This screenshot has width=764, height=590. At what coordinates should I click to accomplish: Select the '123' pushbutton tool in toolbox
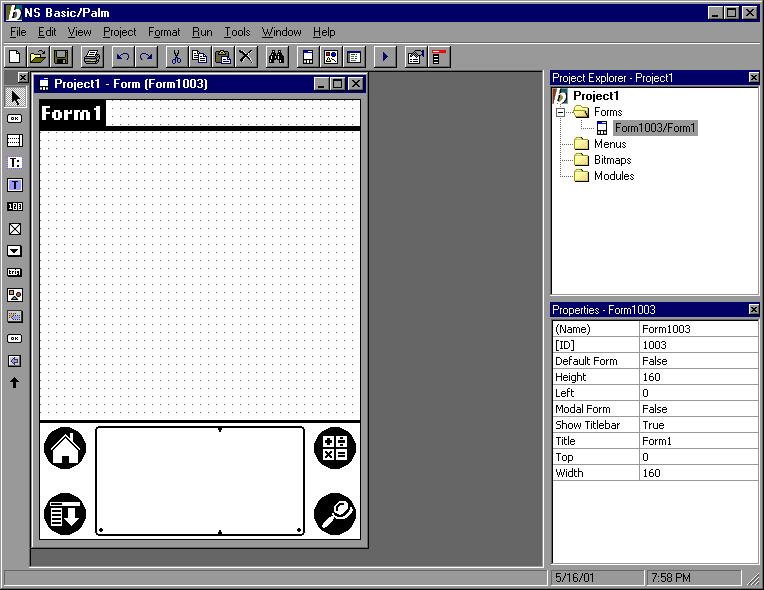tap(15, 207)
